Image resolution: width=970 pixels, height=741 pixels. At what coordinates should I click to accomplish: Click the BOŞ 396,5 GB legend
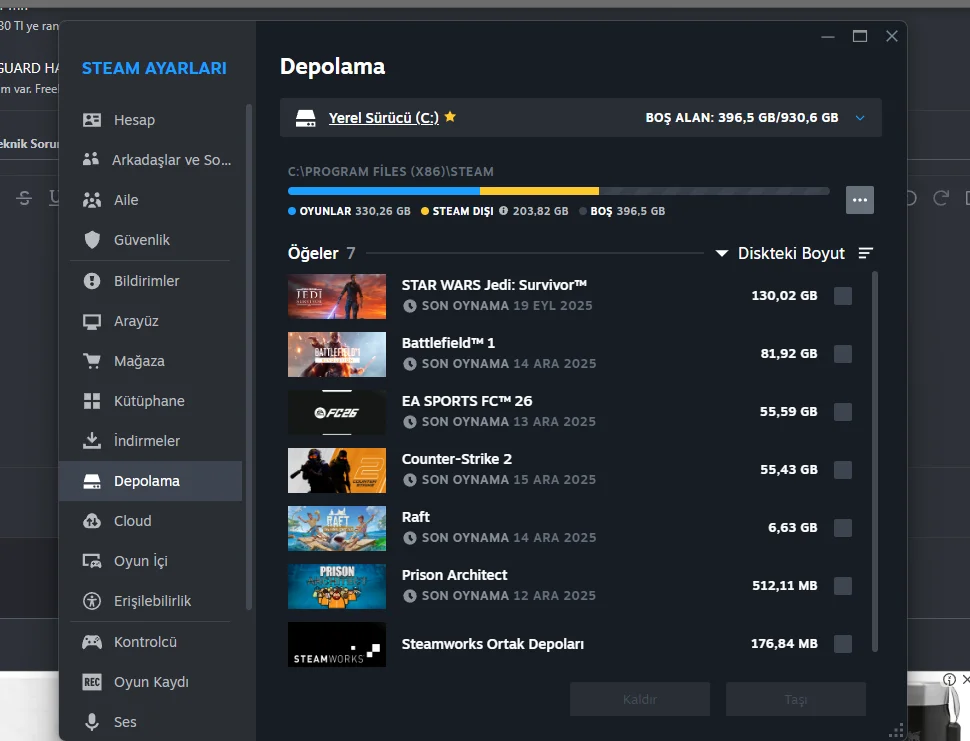622,211
